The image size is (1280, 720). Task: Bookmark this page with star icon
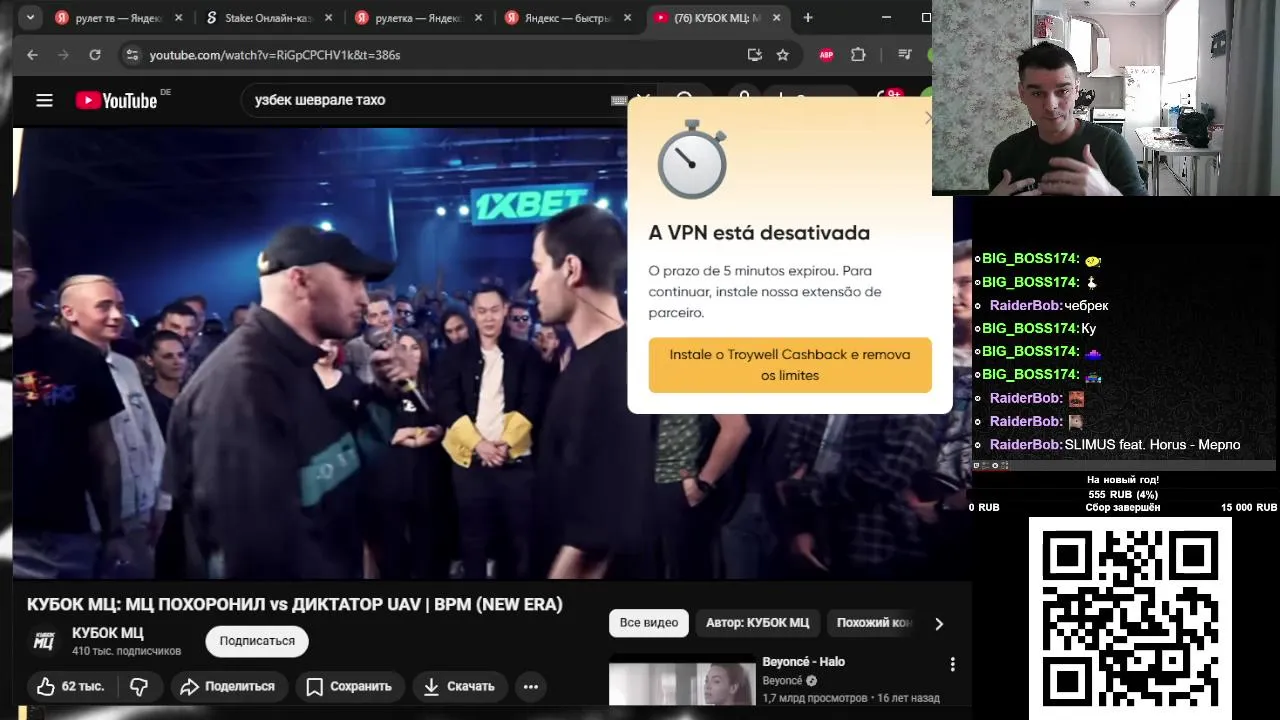coord(783,55)
